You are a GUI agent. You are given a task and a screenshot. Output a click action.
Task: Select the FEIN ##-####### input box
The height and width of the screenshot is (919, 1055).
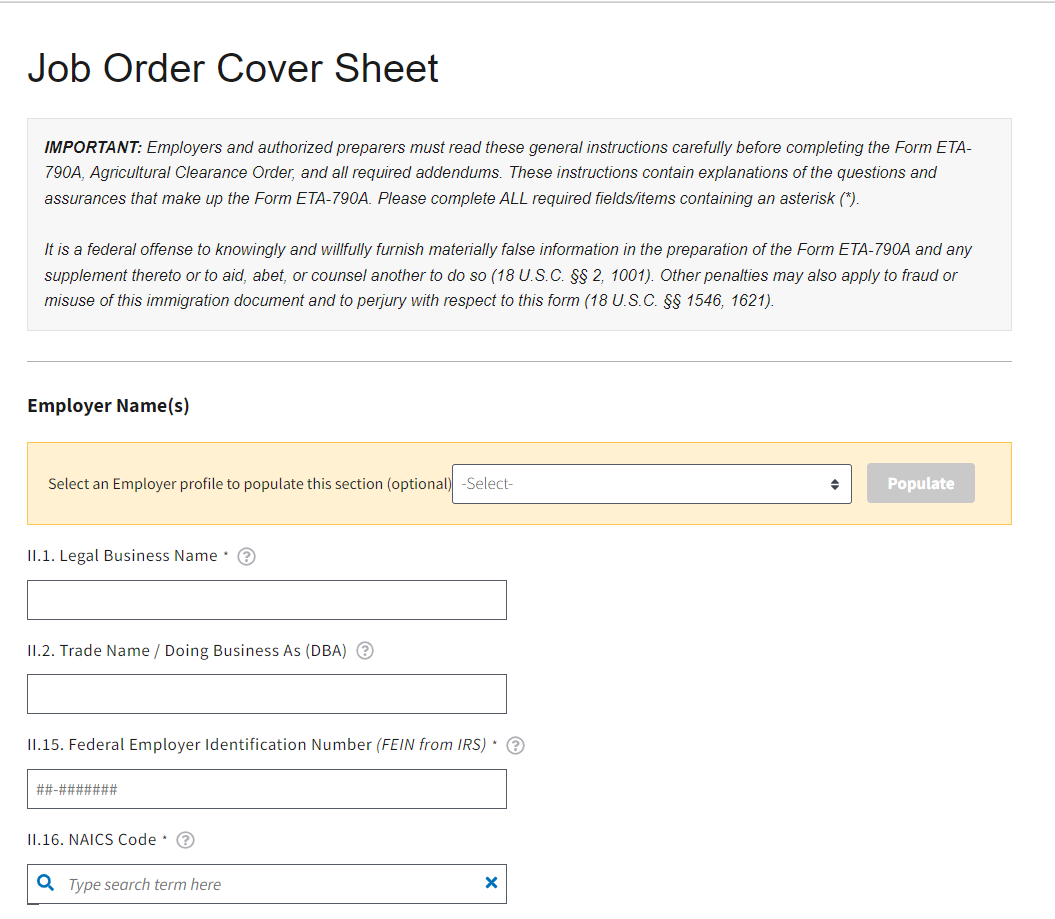click(x=267, y=789)
